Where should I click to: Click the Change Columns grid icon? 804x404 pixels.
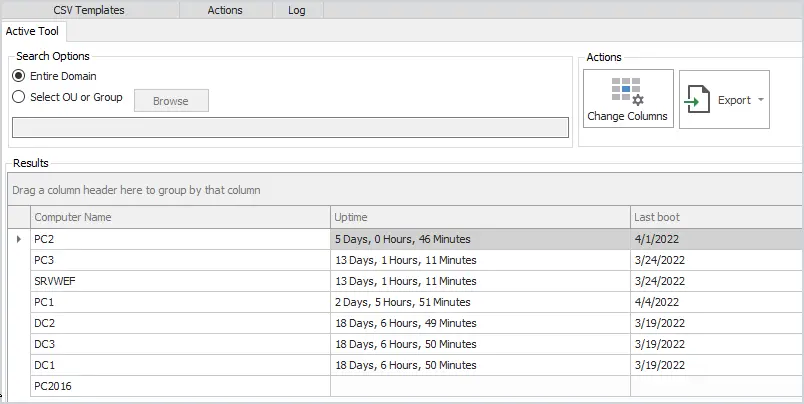point(628,91)
